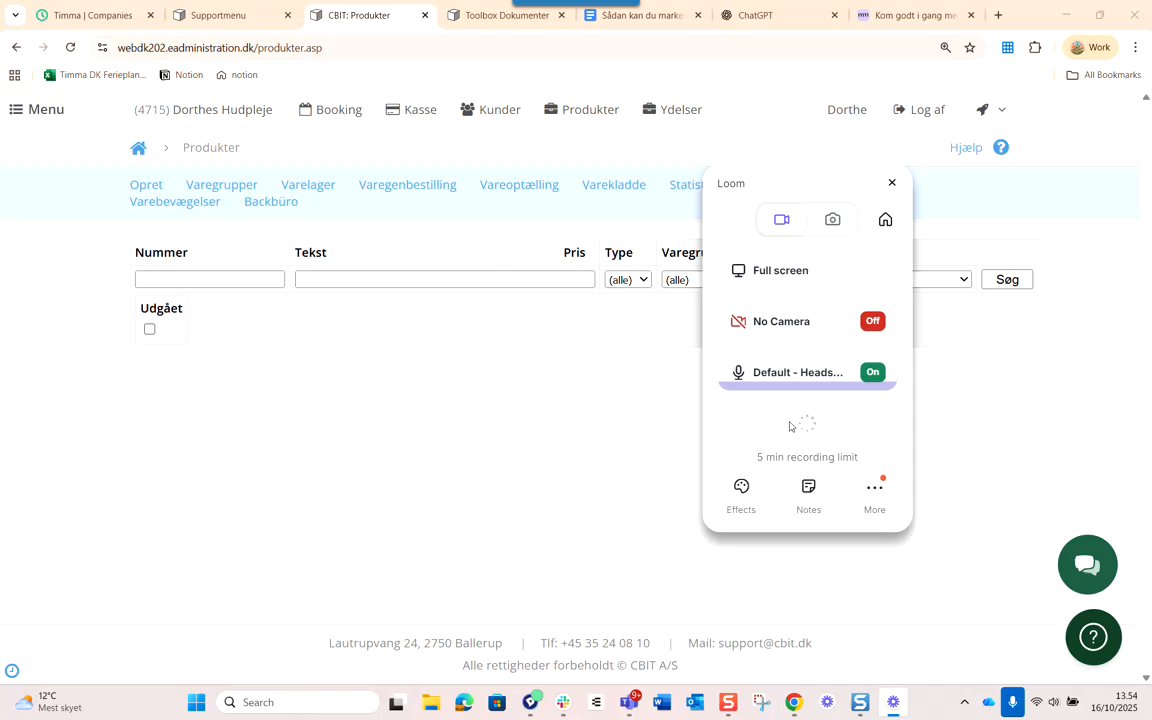Open Loom Notes

coord(808,496)
